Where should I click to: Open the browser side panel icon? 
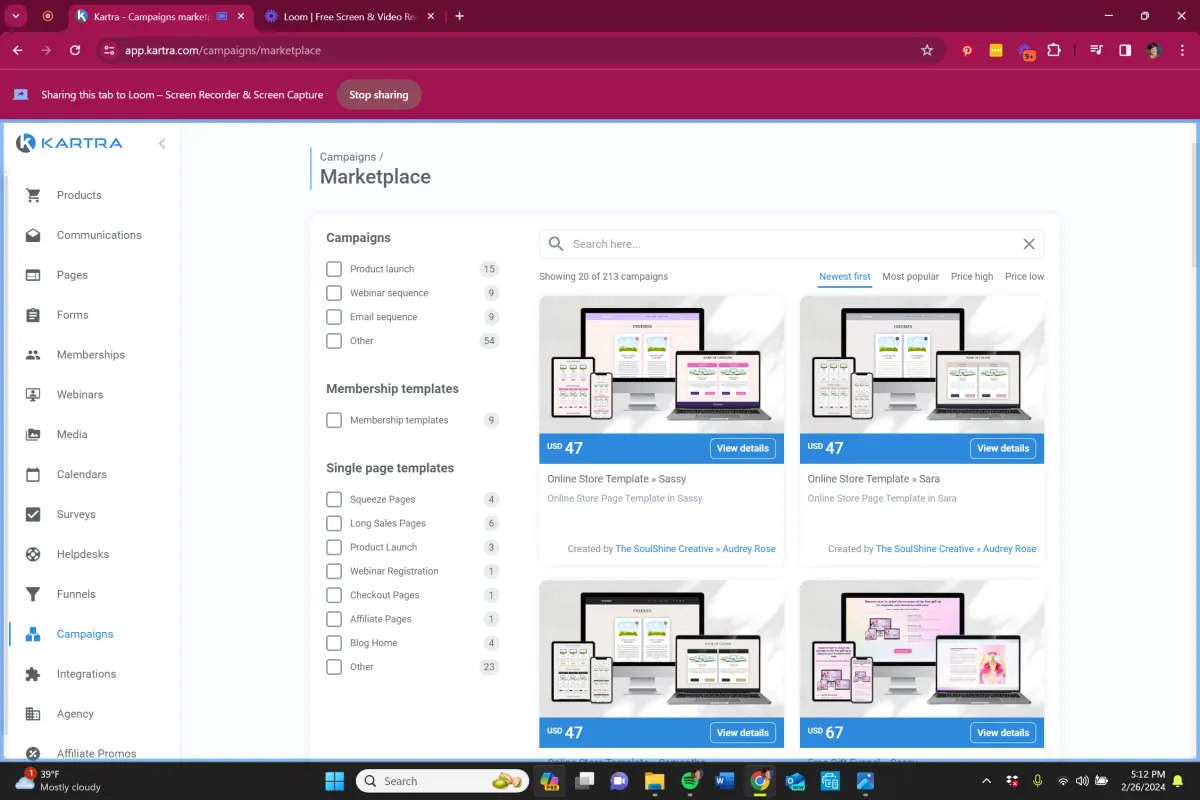(x=1125, y=50)
